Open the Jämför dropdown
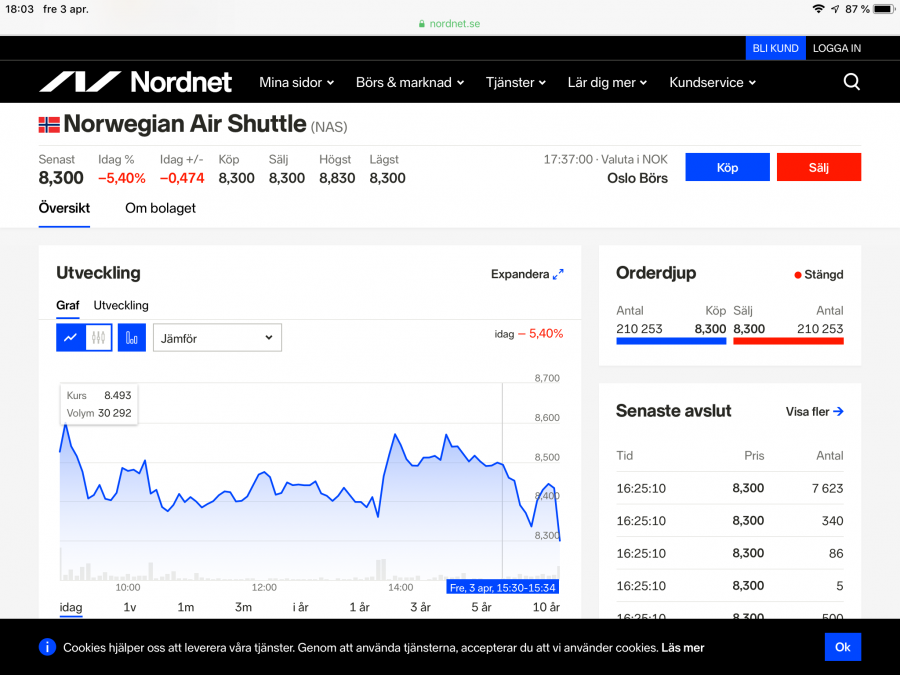The image size is (900, 675). [x=217, y=338]
